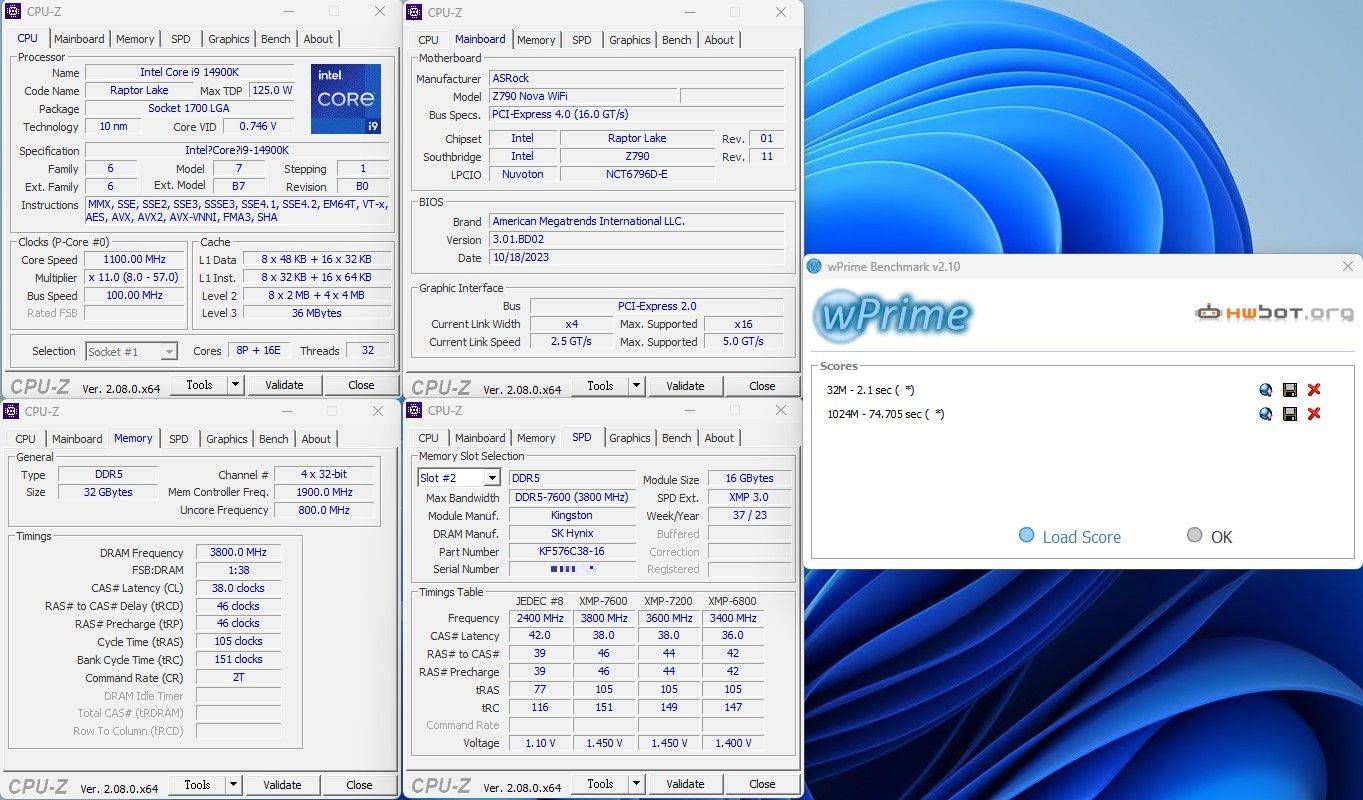Viewport: 1363px width, 800px height.
Task: Open the About tab in Memory CPU-Z window
Action: click(x=316, y=439)
